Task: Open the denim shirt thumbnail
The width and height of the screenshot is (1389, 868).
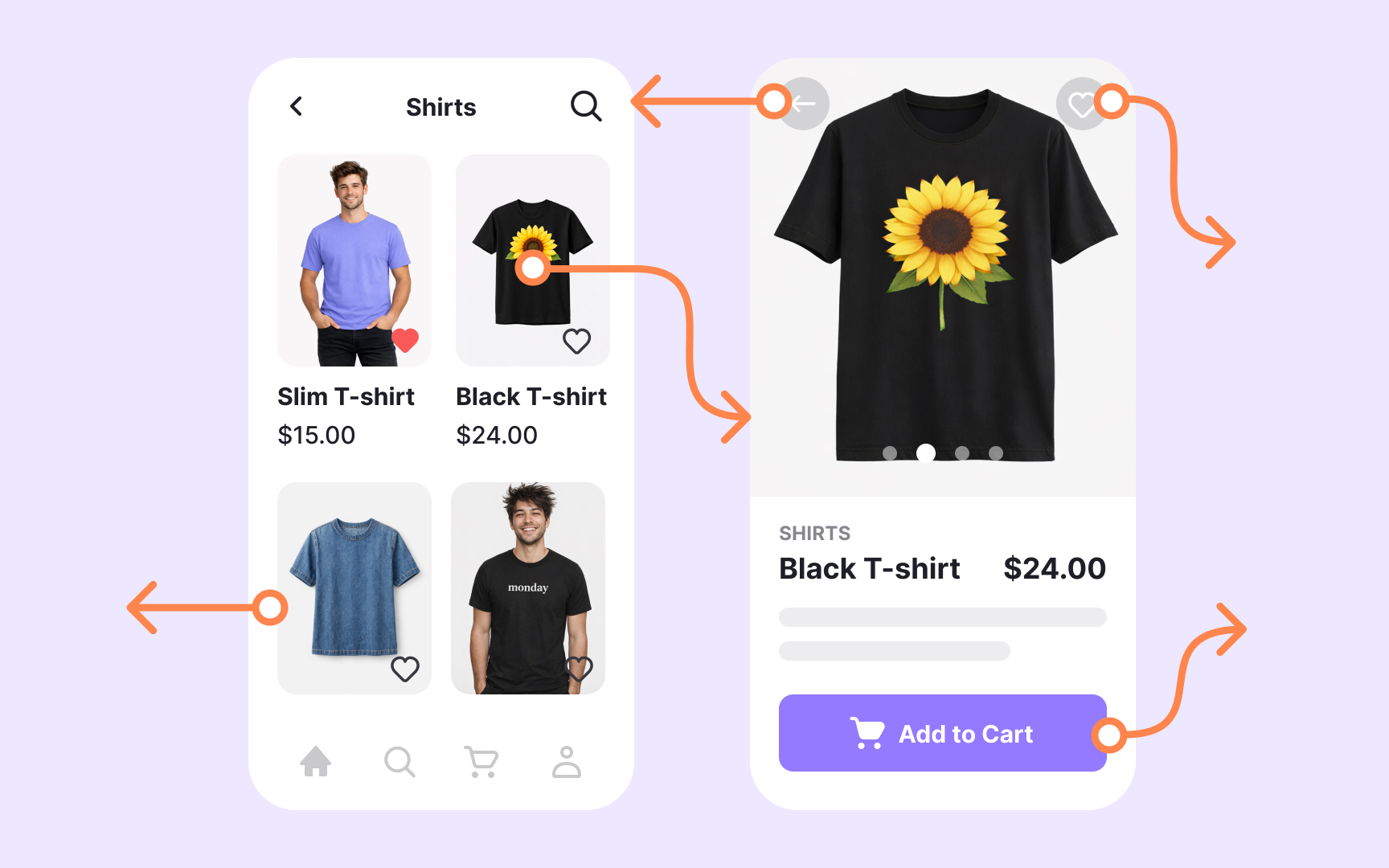Action: [x=354, y=588]
